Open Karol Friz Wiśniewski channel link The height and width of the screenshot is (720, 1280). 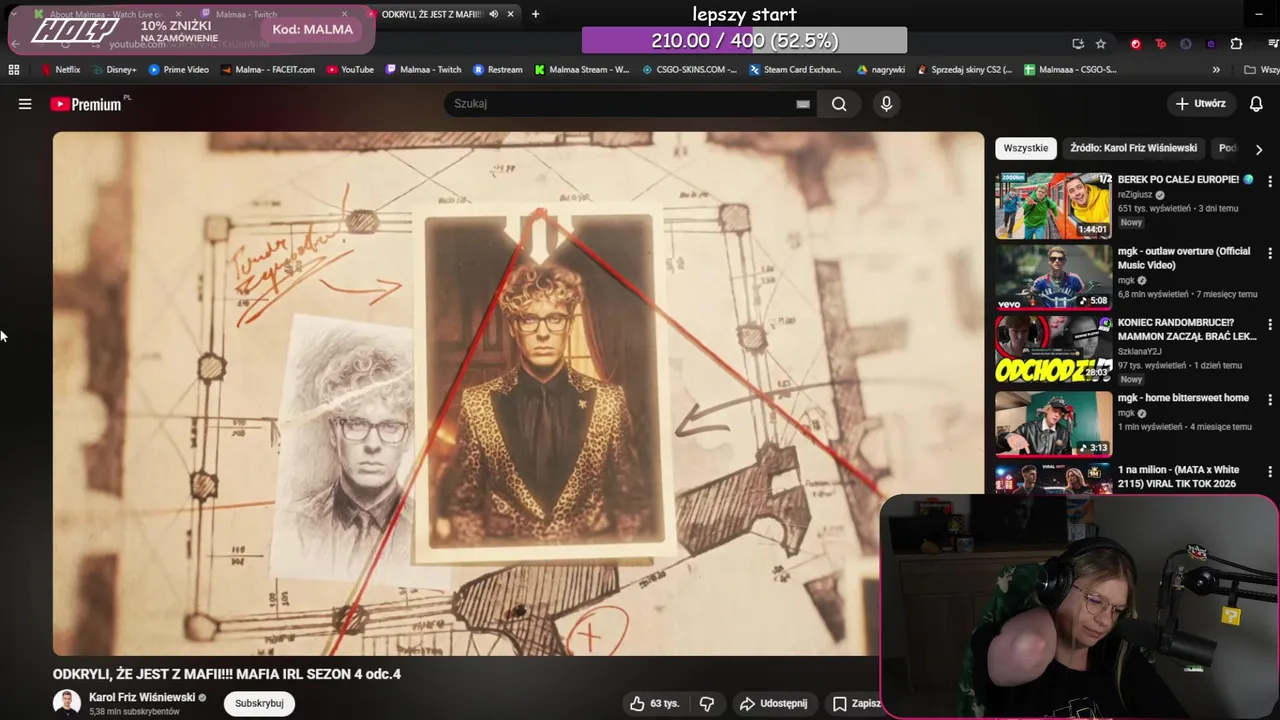coord(142,698)
